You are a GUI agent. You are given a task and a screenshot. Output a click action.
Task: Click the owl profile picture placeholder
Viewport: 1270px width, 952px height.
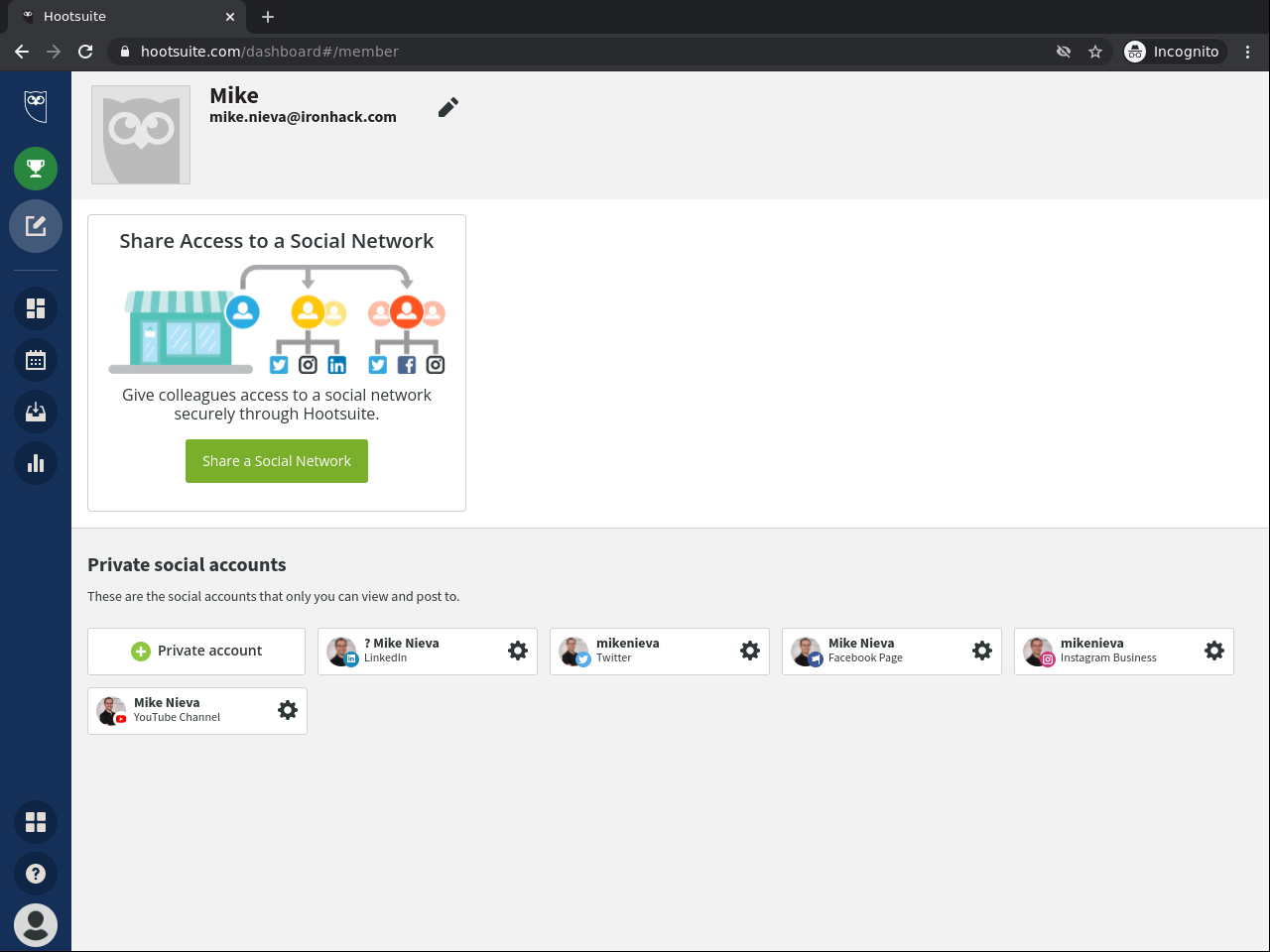point(141,135)
